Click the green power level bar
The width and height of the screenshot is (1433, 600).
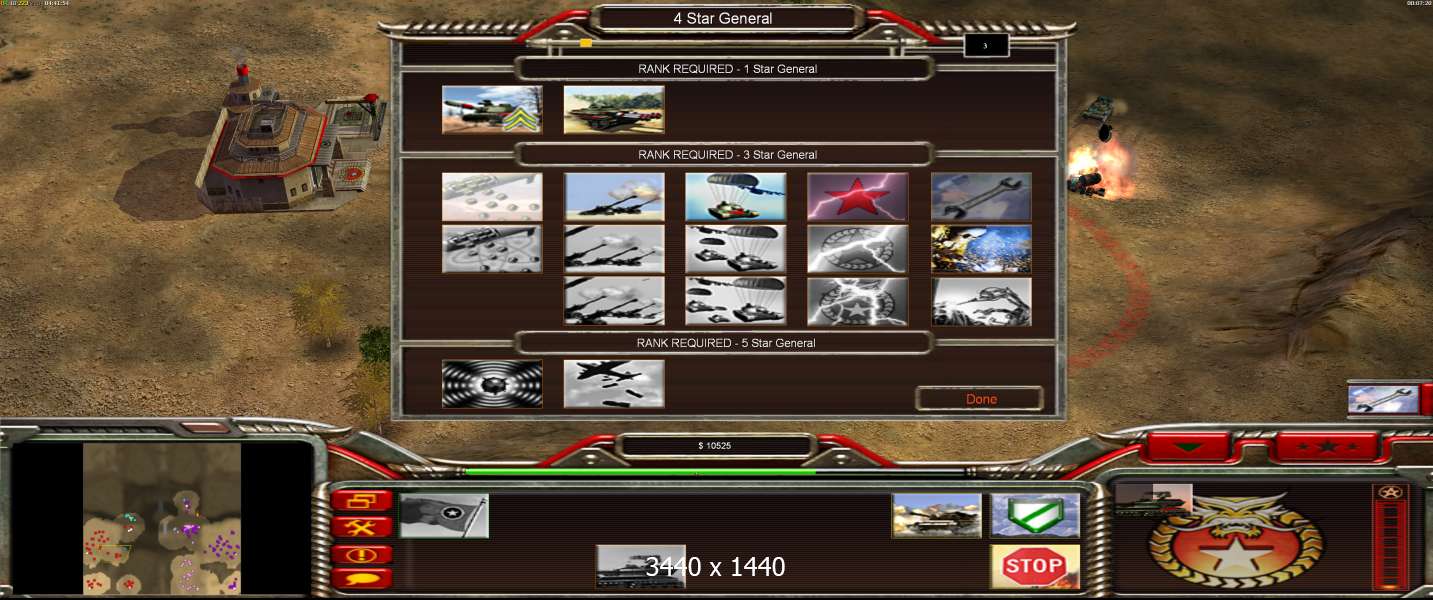pyautogui.click(x=640, y=472)
